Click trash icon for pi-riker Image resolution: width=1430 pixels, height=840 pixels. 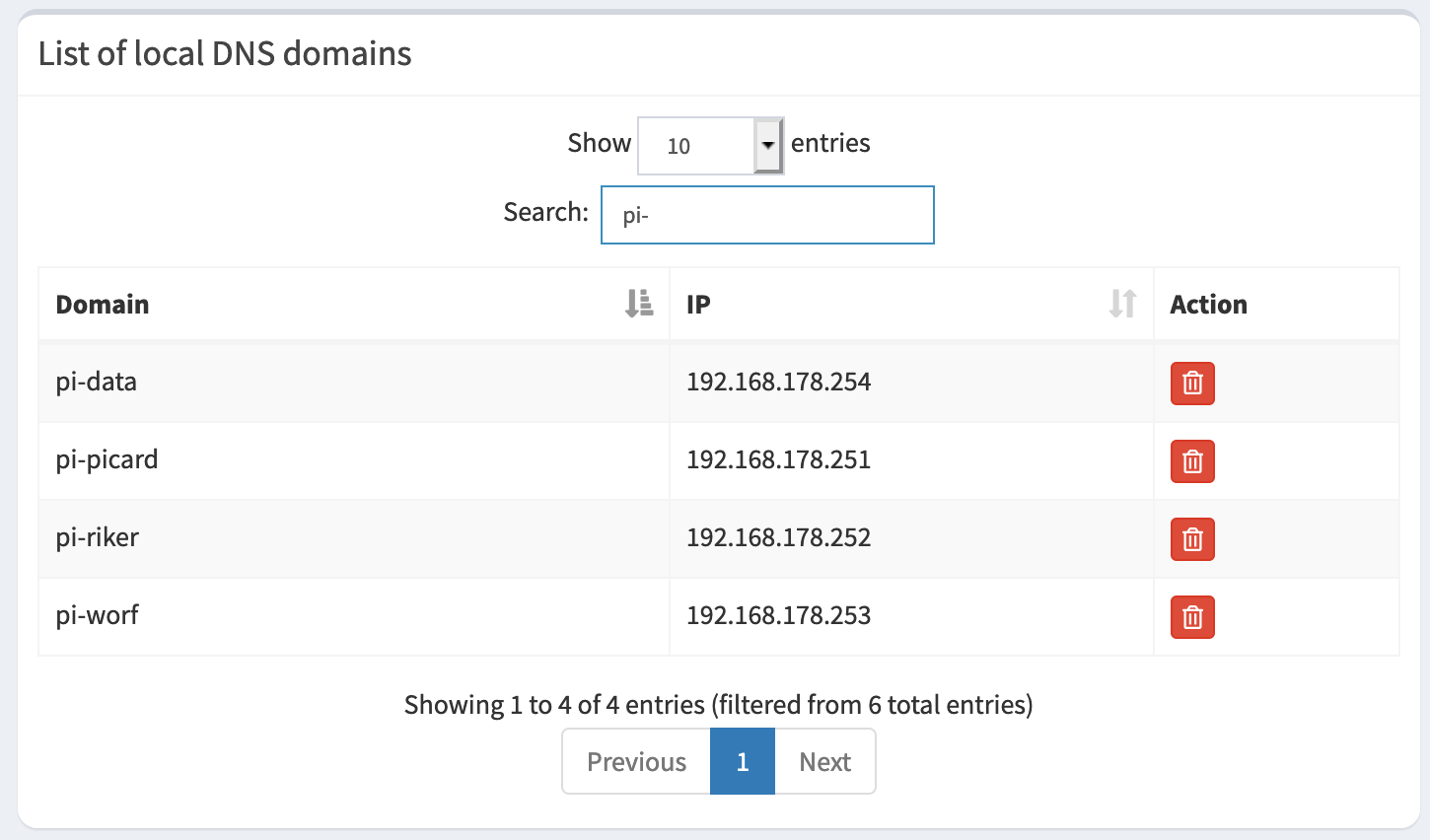[x=1191, y=539]
